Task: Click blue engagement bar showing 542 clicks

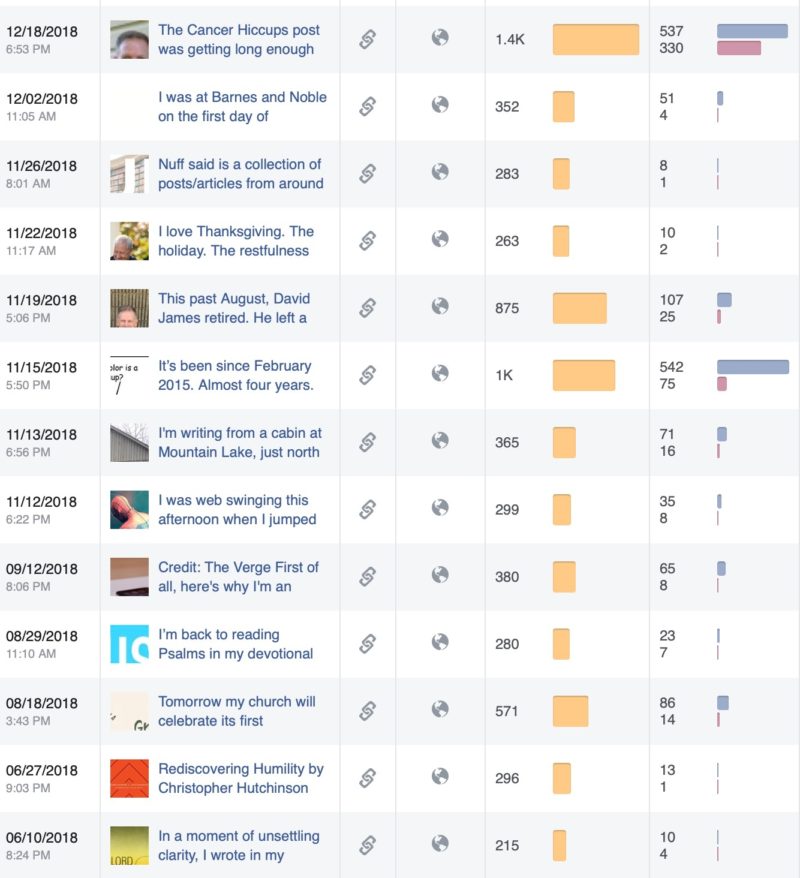Action: tap(752, 367)
